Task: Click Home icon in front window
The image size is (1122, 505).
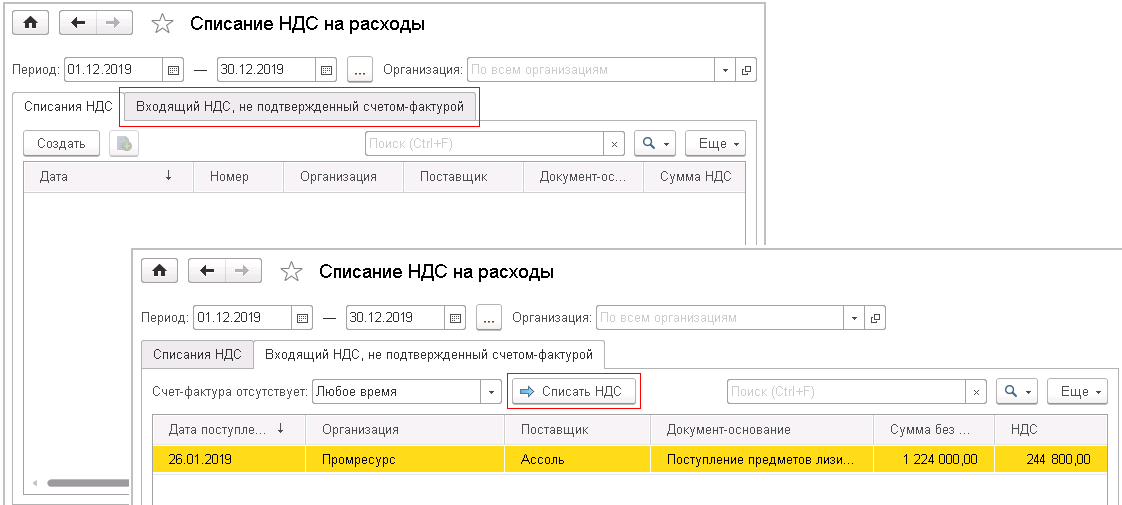Action: pos(160,270)
